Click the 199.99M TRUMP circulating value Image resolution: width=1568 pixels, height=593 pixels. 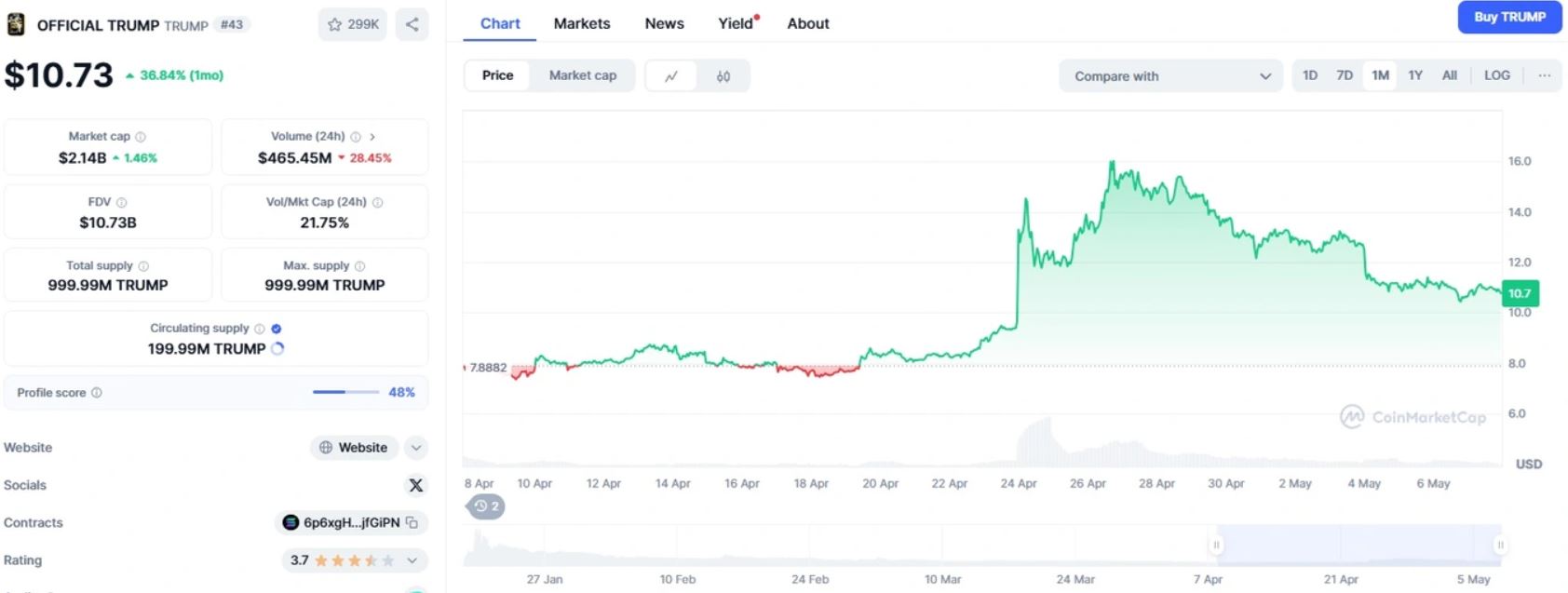tap(207, 349)
